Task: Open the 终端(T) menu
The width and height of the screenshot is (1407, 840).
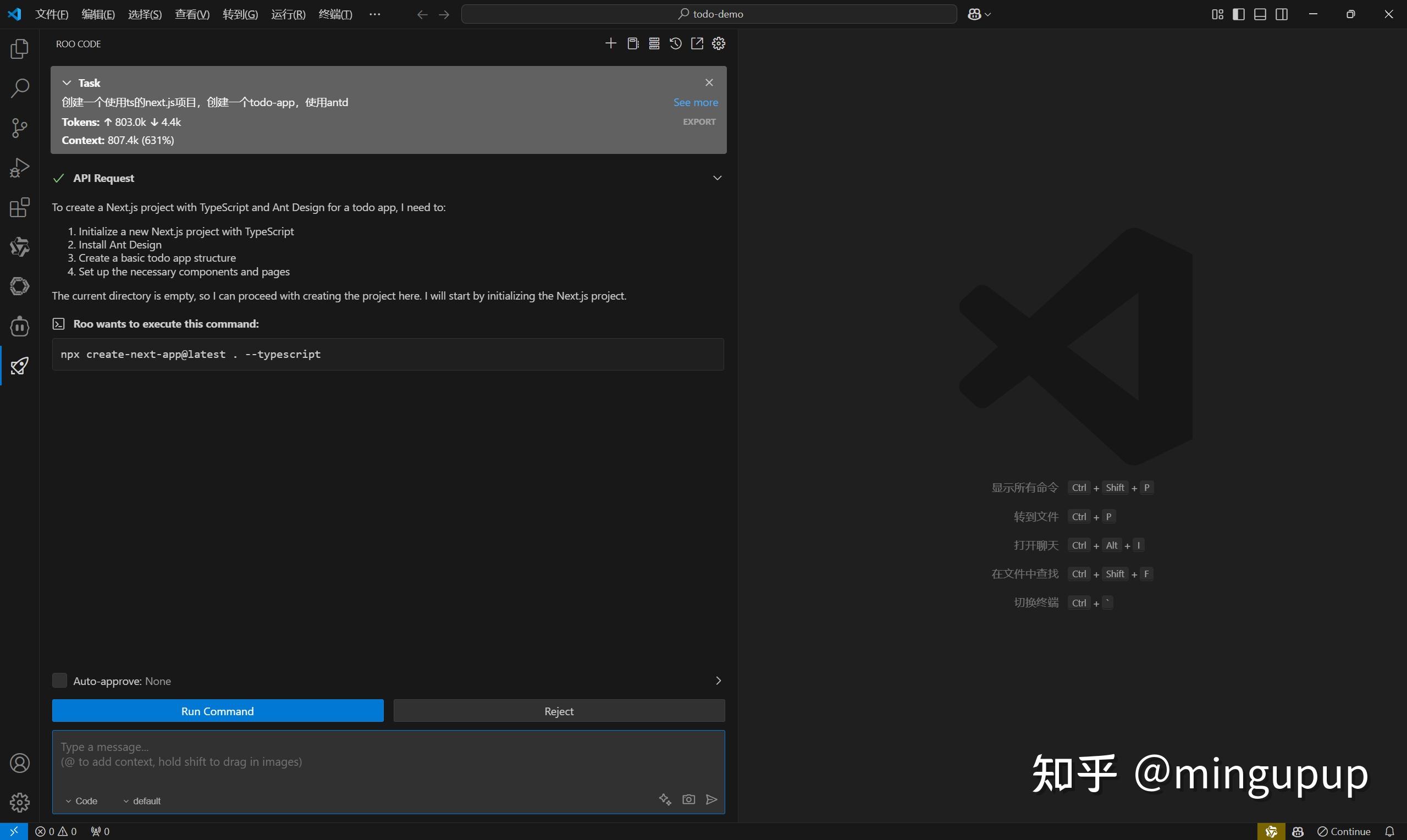Action: click(x=335, y=14)
